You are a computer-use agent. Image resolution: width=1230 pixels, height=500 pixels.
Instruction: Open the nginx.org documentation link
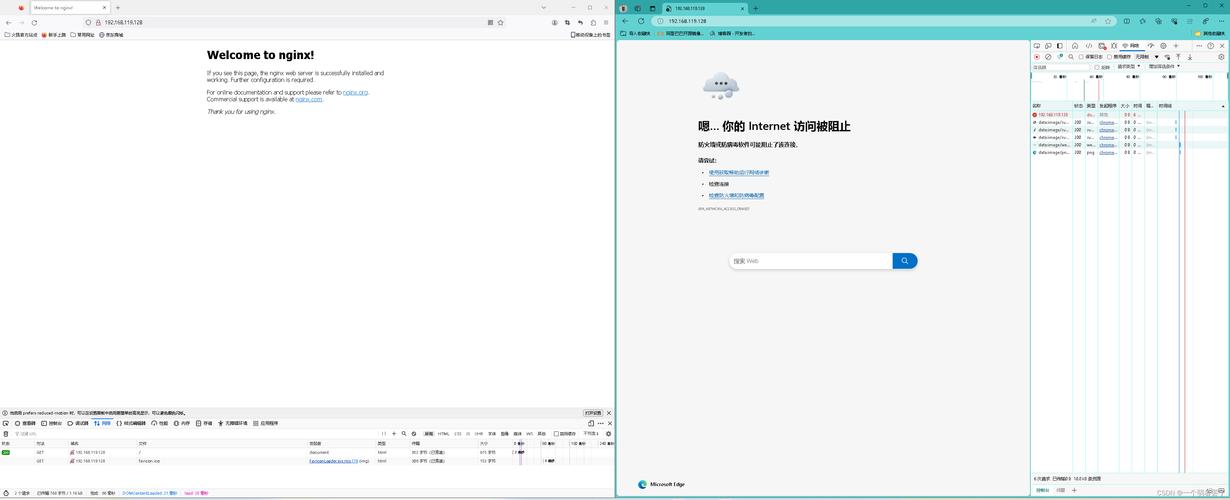(x=355, y=92)
